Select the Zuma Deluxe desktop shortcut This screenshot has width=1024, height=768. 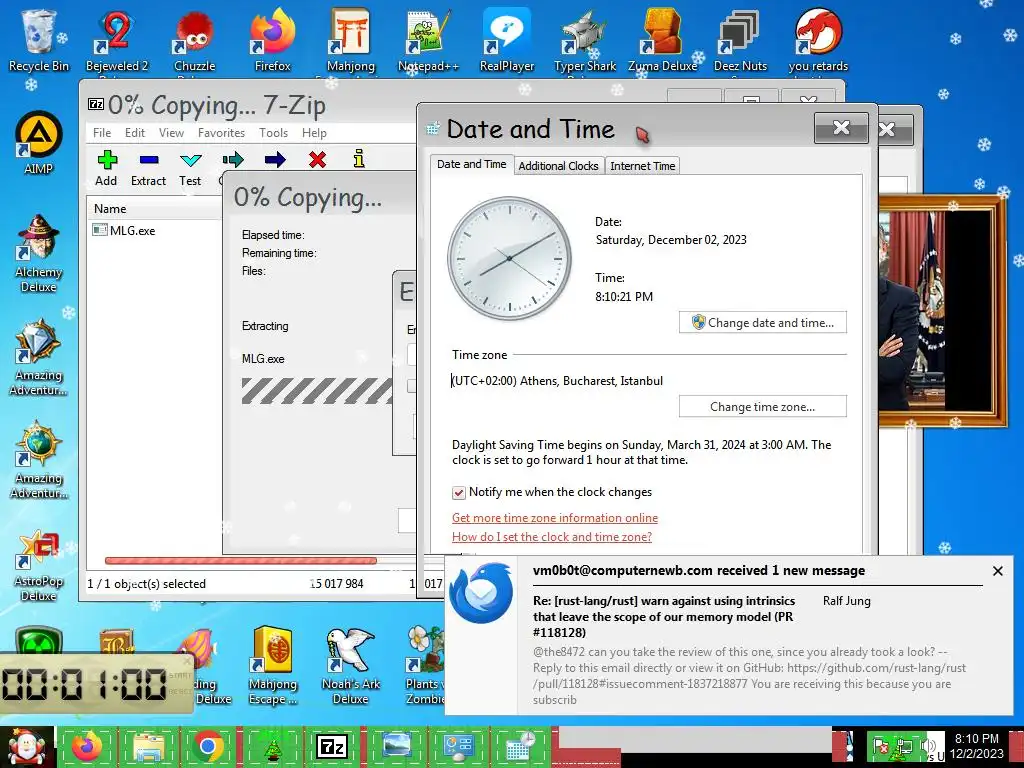pos(662,40)
